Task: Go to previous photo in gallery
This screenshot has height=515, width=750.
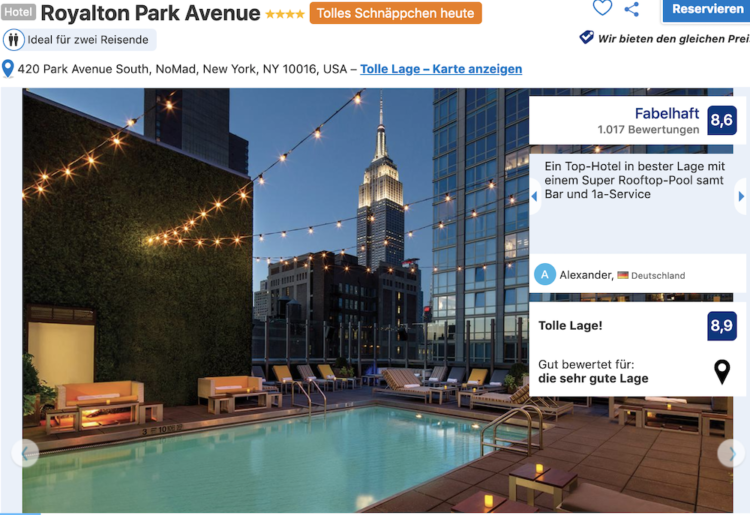Action: [25, 453]
